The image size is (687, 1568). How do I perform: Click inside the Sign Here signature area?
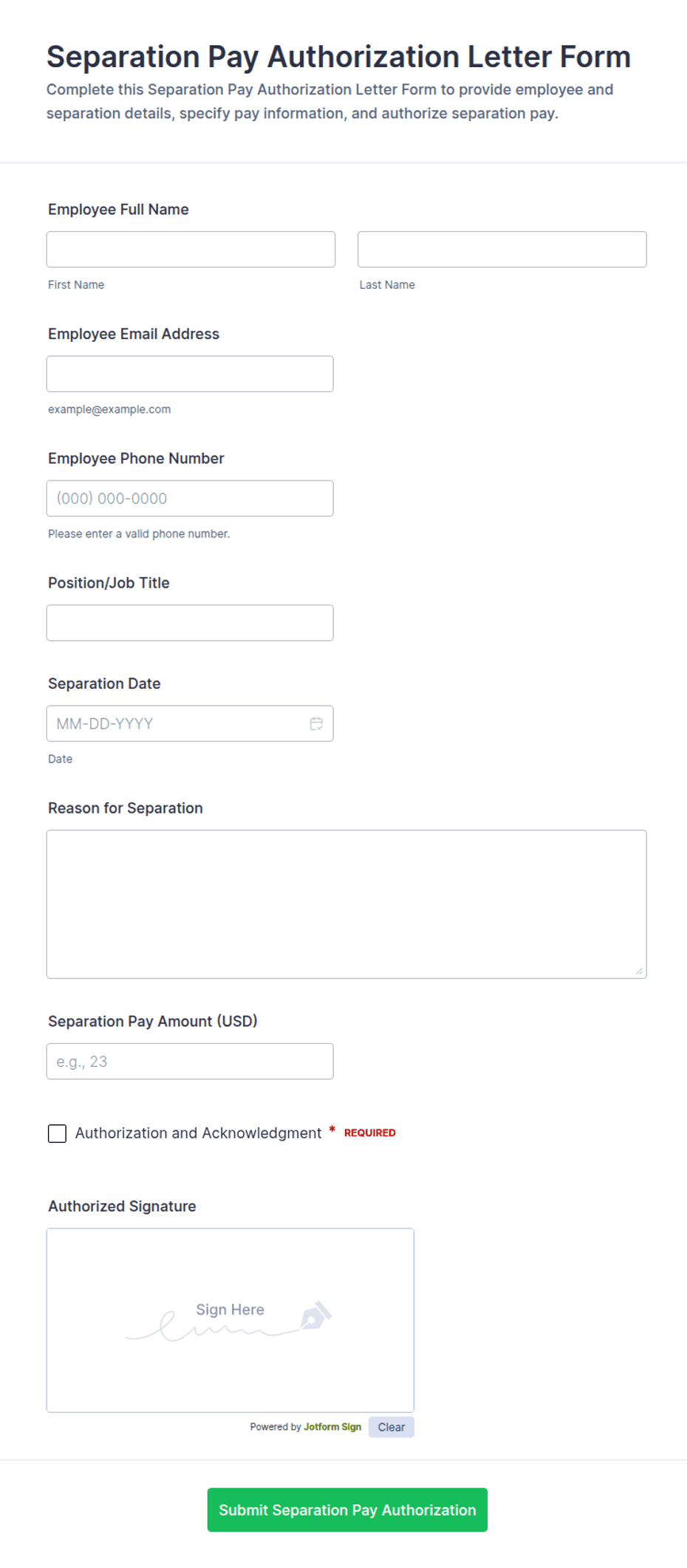[x=230, y=1321]
